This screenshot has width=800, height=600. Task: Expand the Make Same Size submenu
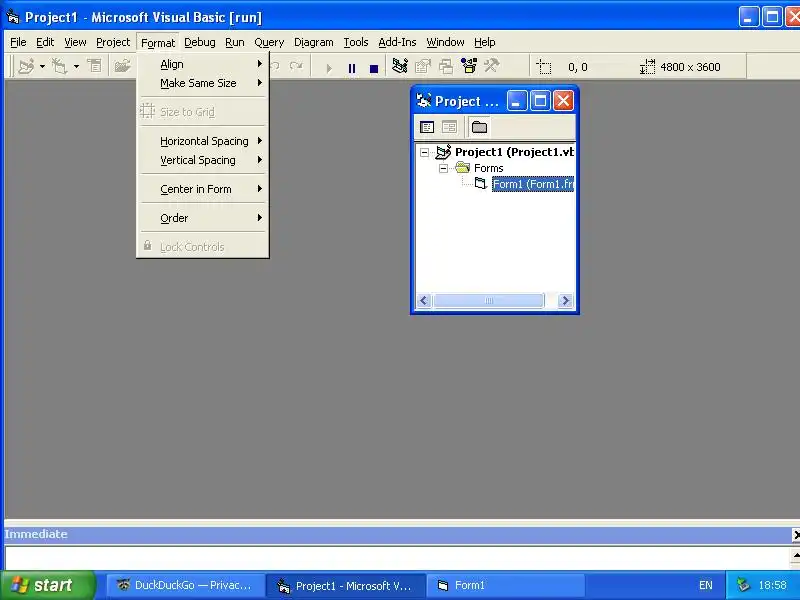pos(203,83)
